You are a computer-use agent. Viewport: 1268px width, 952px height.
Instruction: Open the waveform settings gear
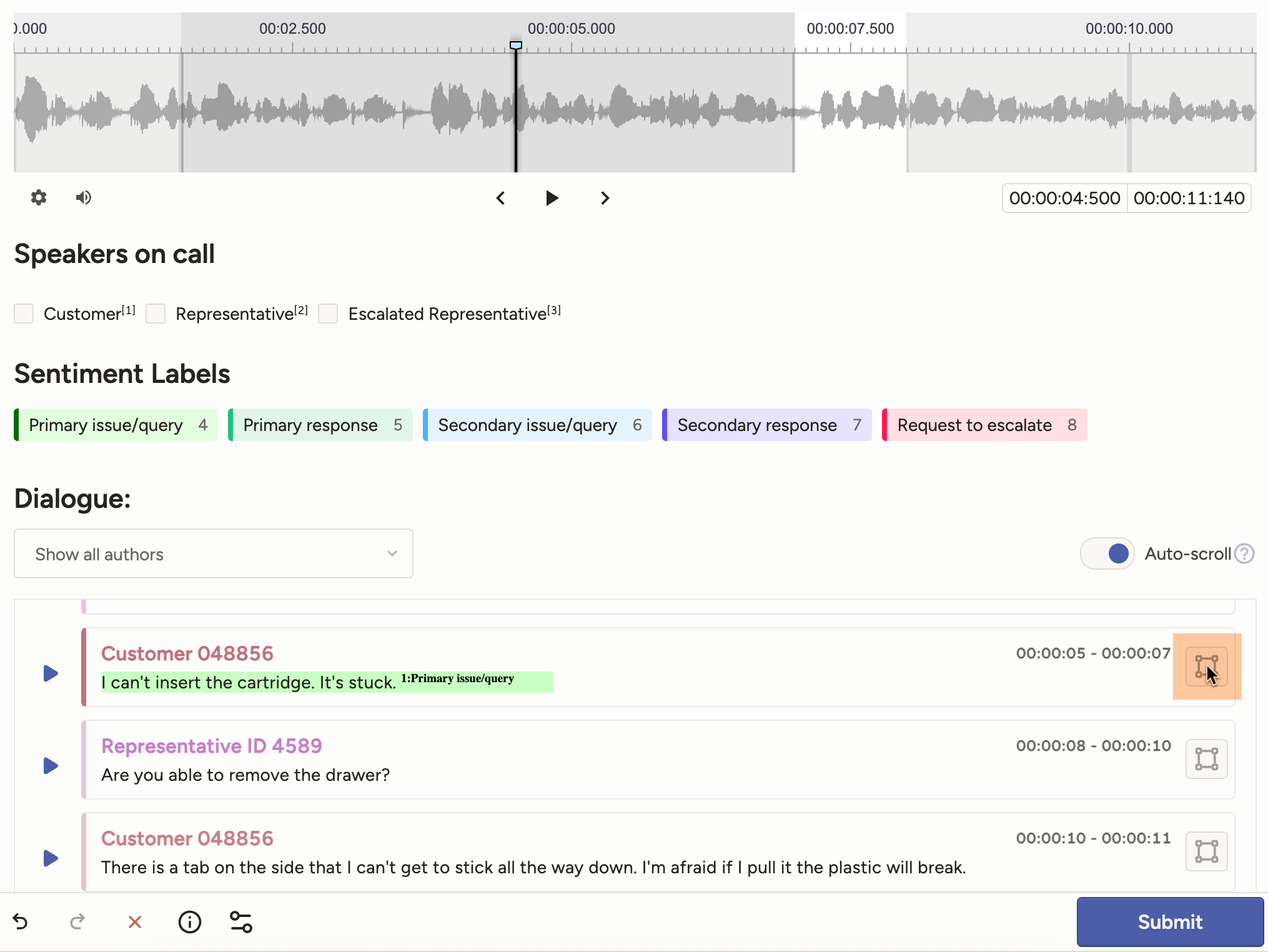pyautogui.click(x=38, y=197)
